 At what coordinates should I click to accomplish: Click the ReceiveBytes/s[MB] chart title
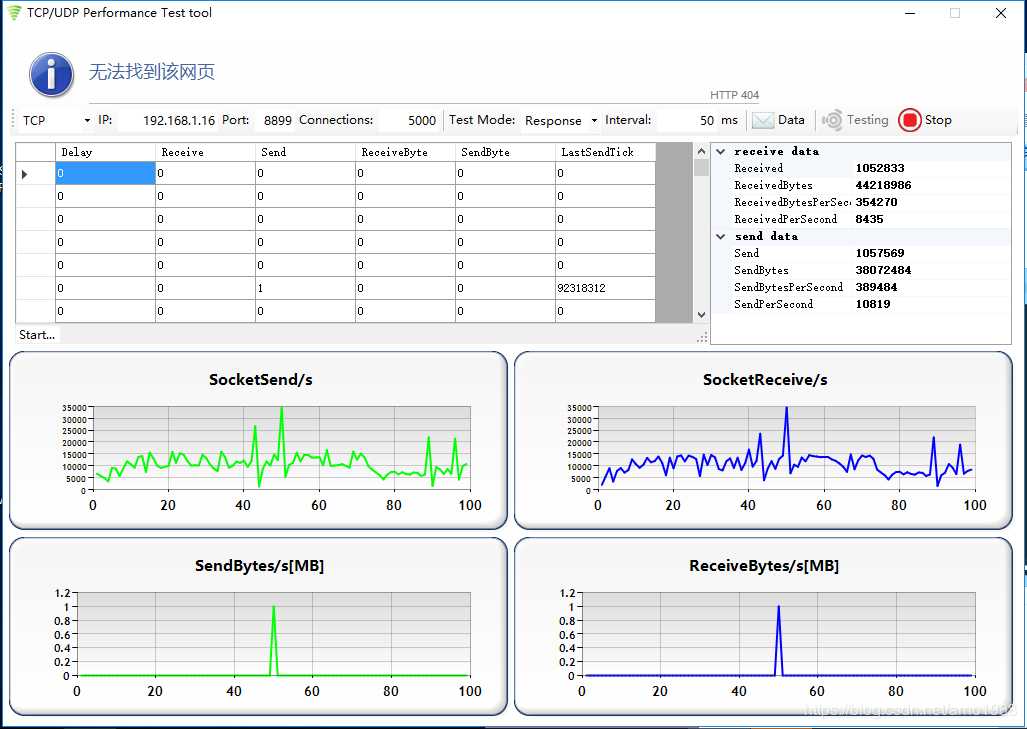pos(764,565)
